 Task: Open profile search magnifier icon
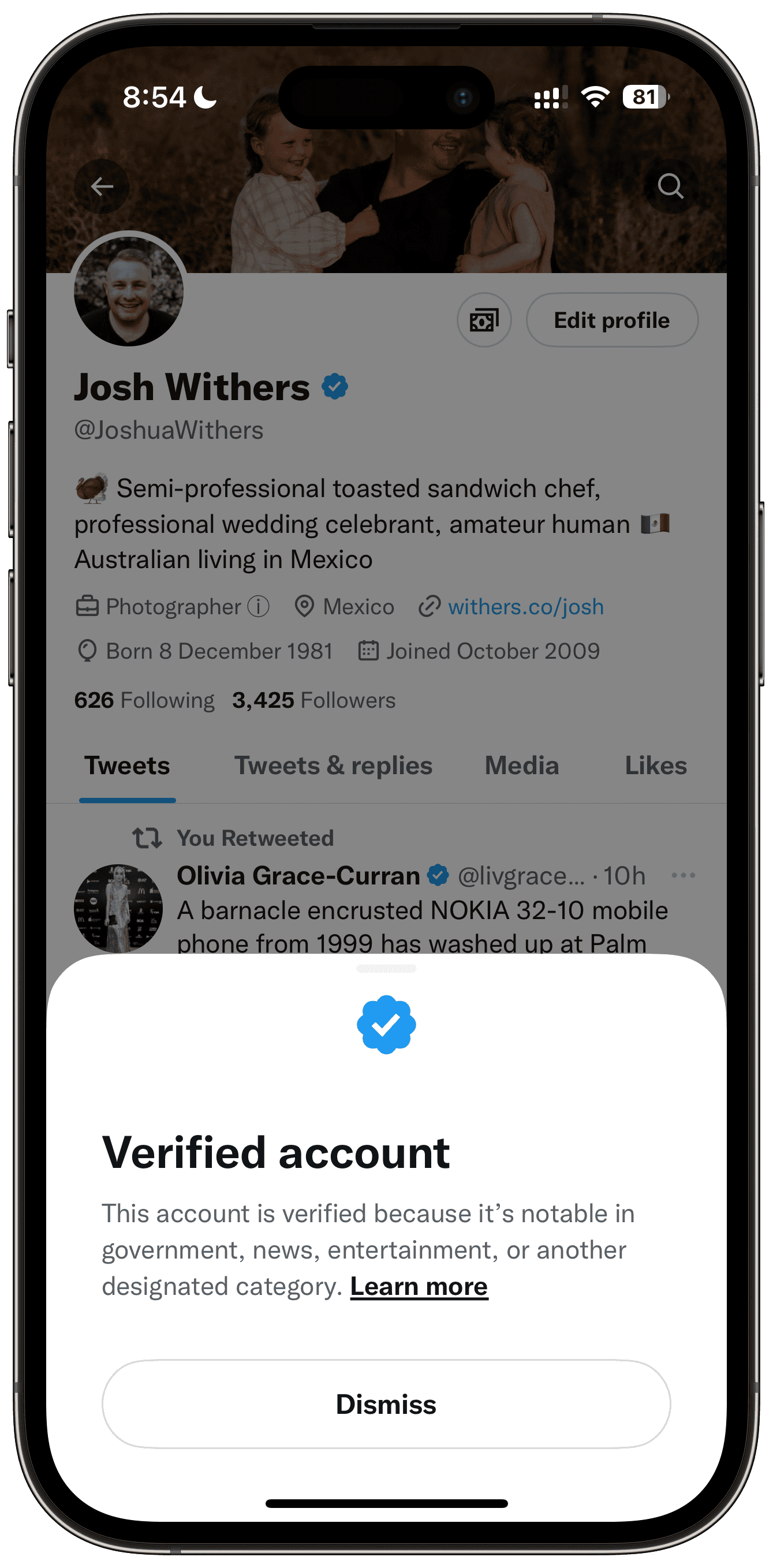pyautogui.click(x=670, y=186)
